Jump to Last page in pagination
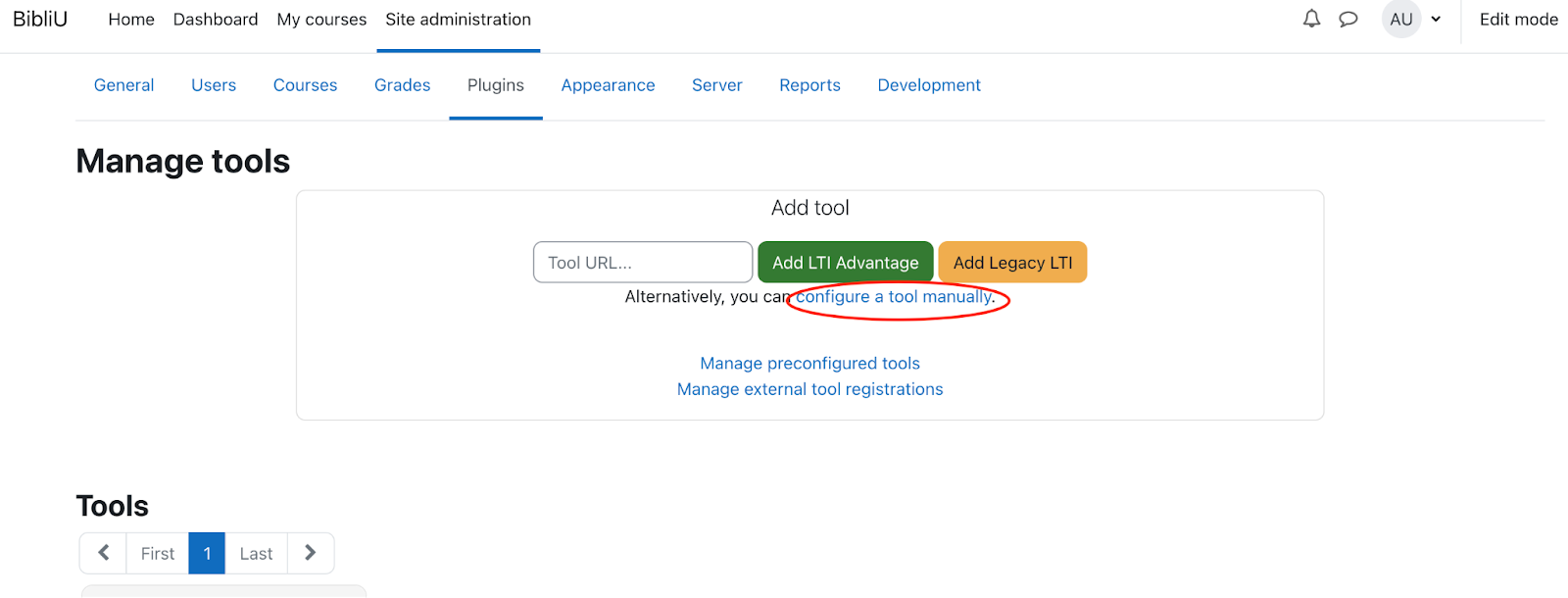Viewport: 1568px width, 598px height. 256,553
